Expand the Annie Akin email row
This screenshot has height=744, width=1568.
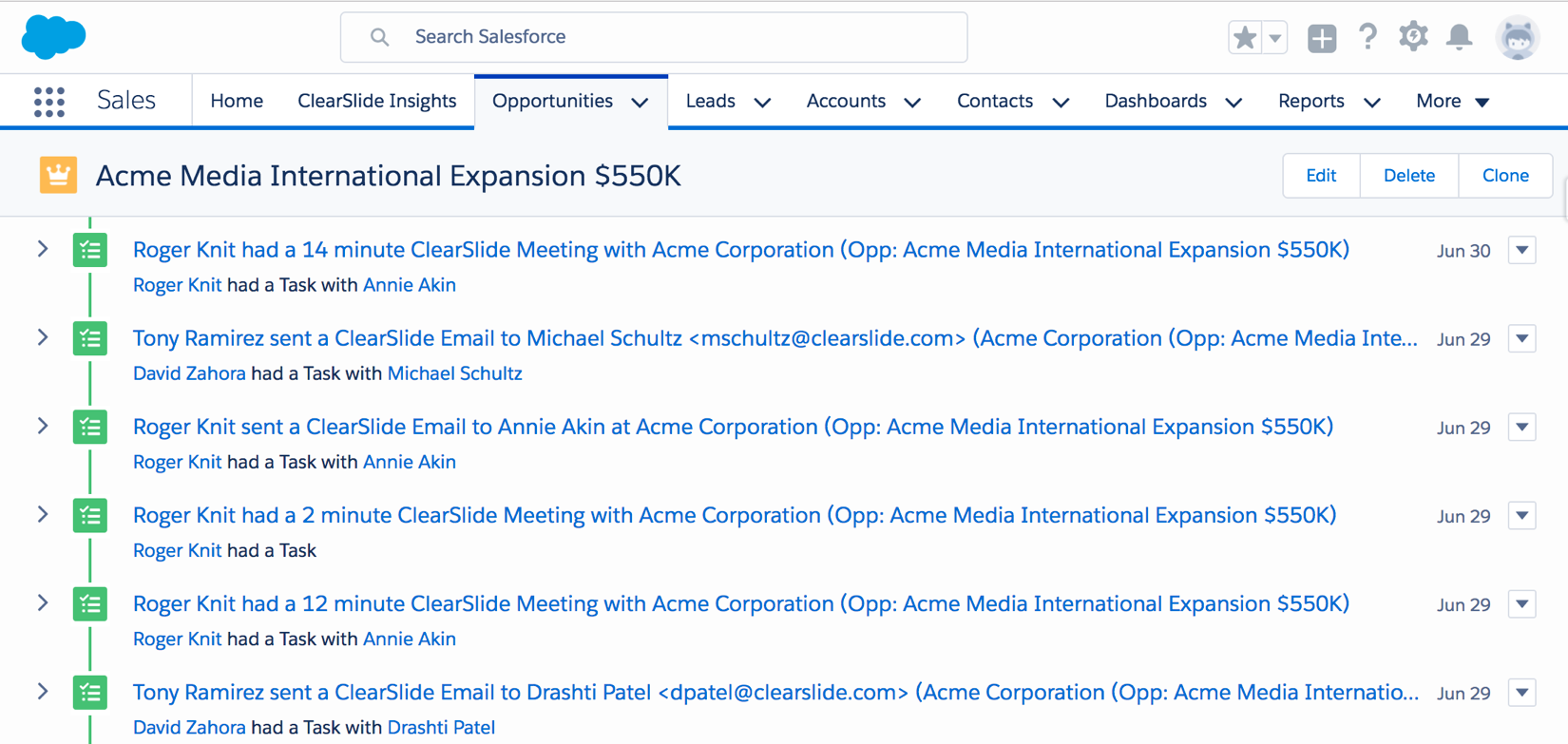(x=43, y=426)
